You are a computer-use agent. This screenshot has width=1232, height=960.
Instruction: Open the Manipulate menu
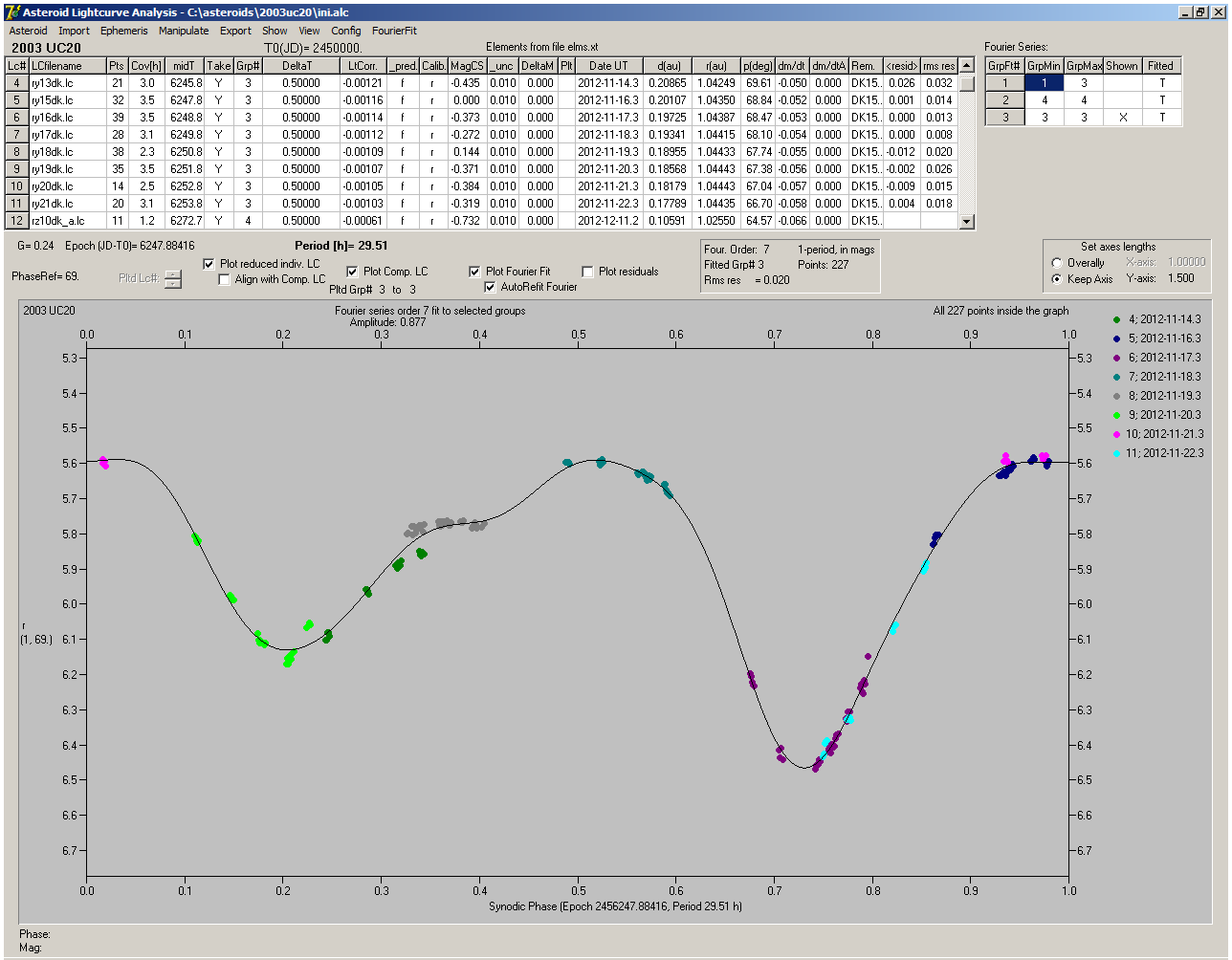[184, 31]
